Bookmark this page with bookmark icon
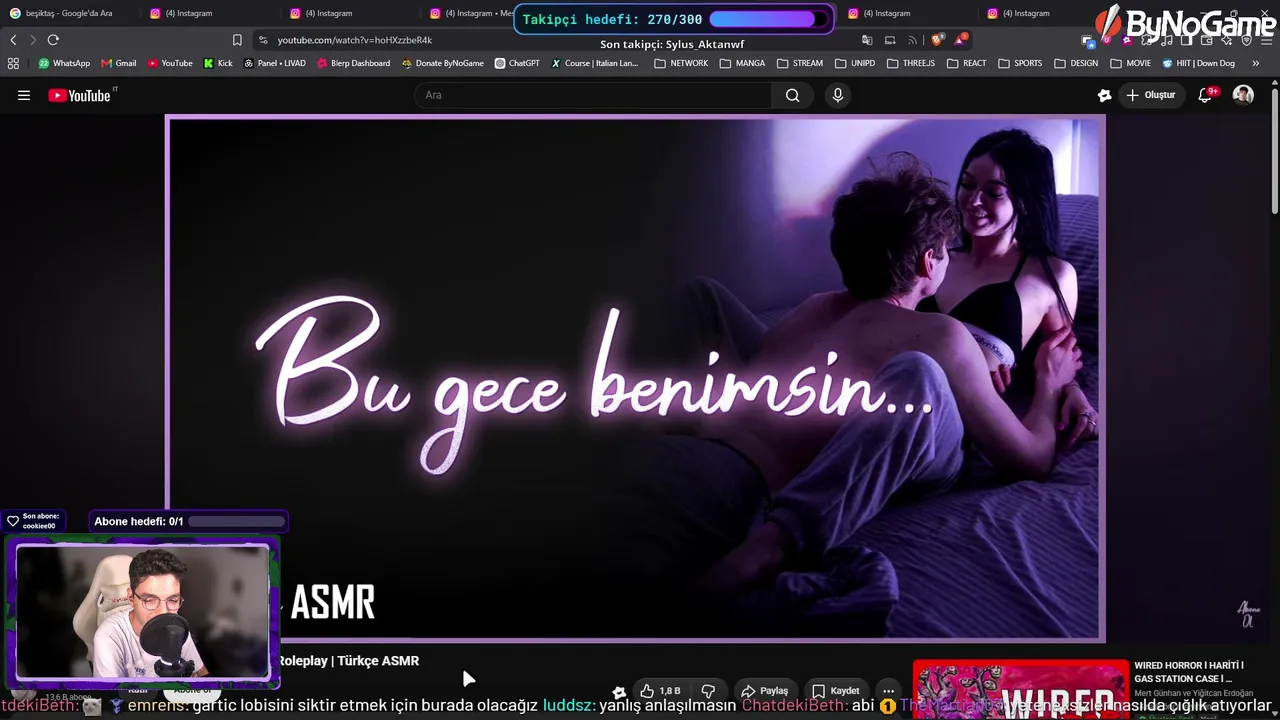Image resolution: width=1280 pixels, height=720 pixels. coord(237,40)
